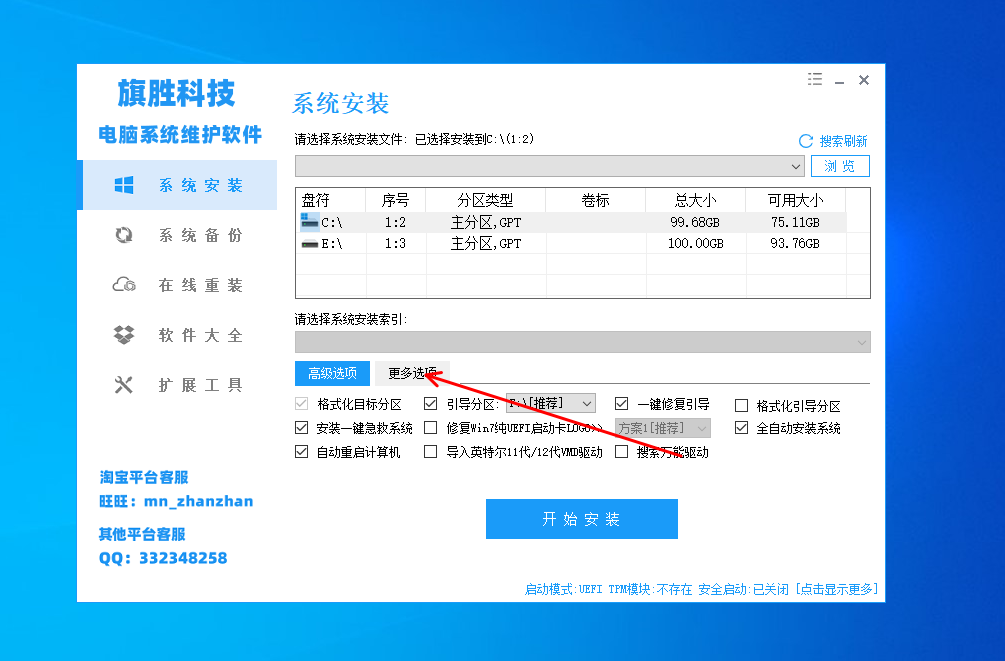
Task: Select the 系统安装 Windows logo icon
Action: pos(124,185)
